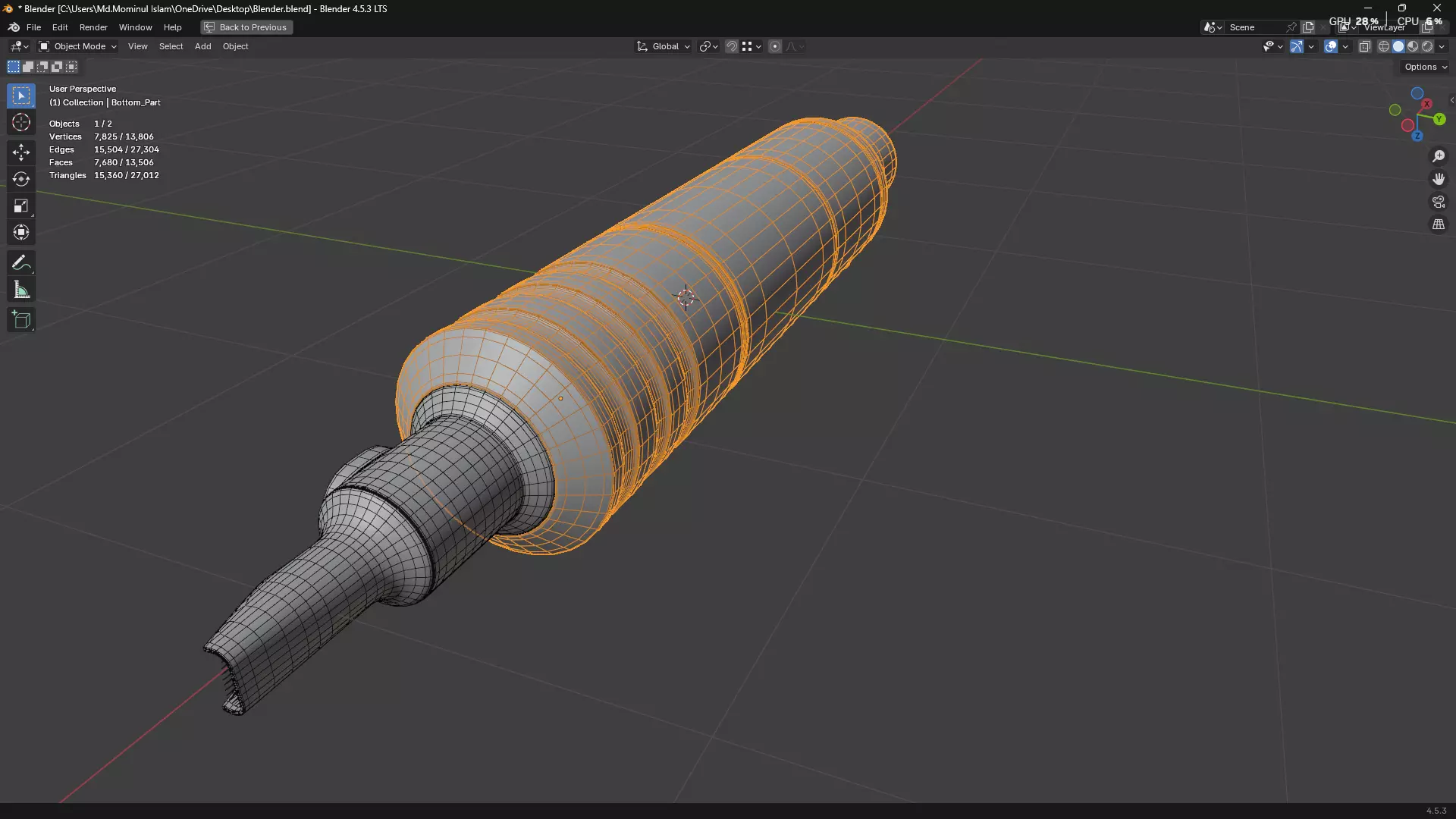Image resolution: width=1456 pixels, height=819 pixels.
Task: Choose the Rotate tool
Action: pos(21,179)
